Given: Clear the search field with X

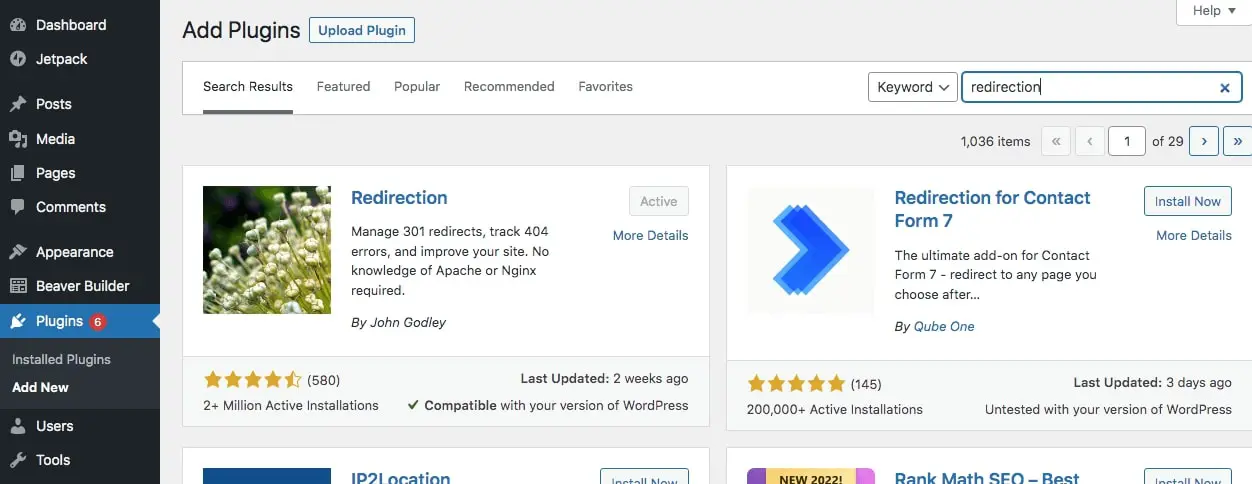Looking at the screenshot, I should tap(1224, 88).
